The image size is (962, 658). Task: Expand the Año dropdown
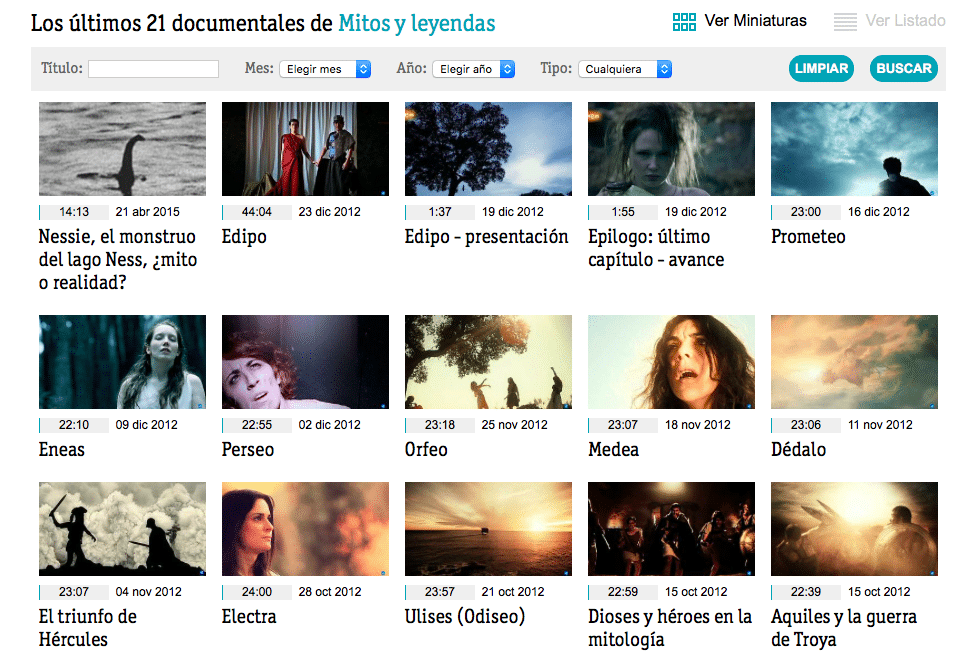[x=474, y=69]
